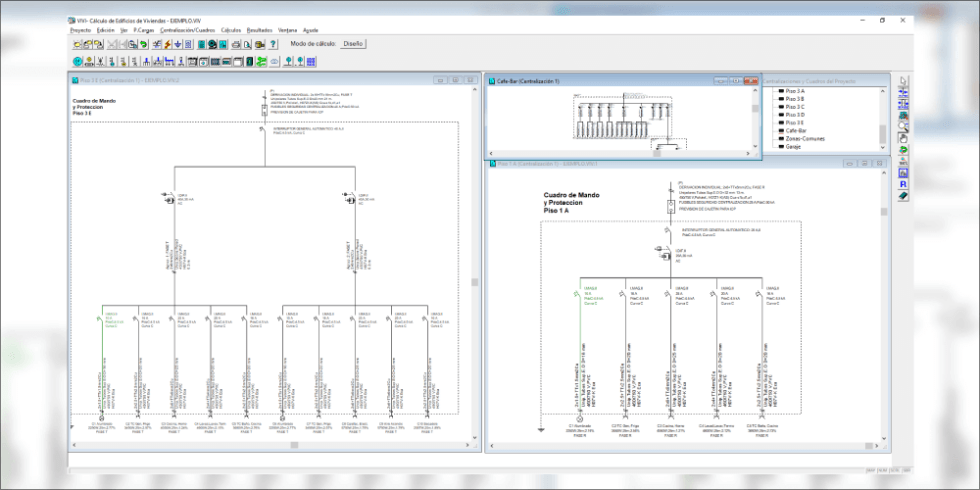Select Garaje in the project tree
The width and height of the screenshot is (980, 490).
pos(794,147)
